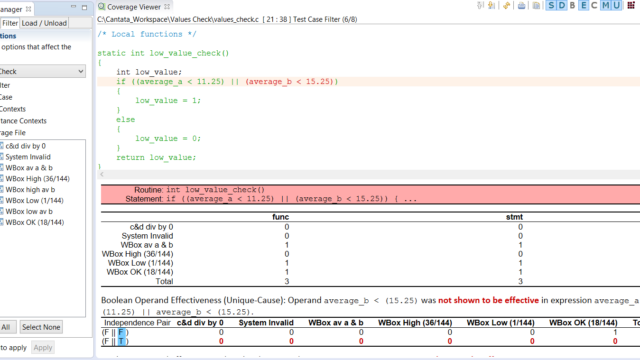Toggle the S statement coverage button
Viewport: 640px width, 360px height.
[x=551, y=5]
